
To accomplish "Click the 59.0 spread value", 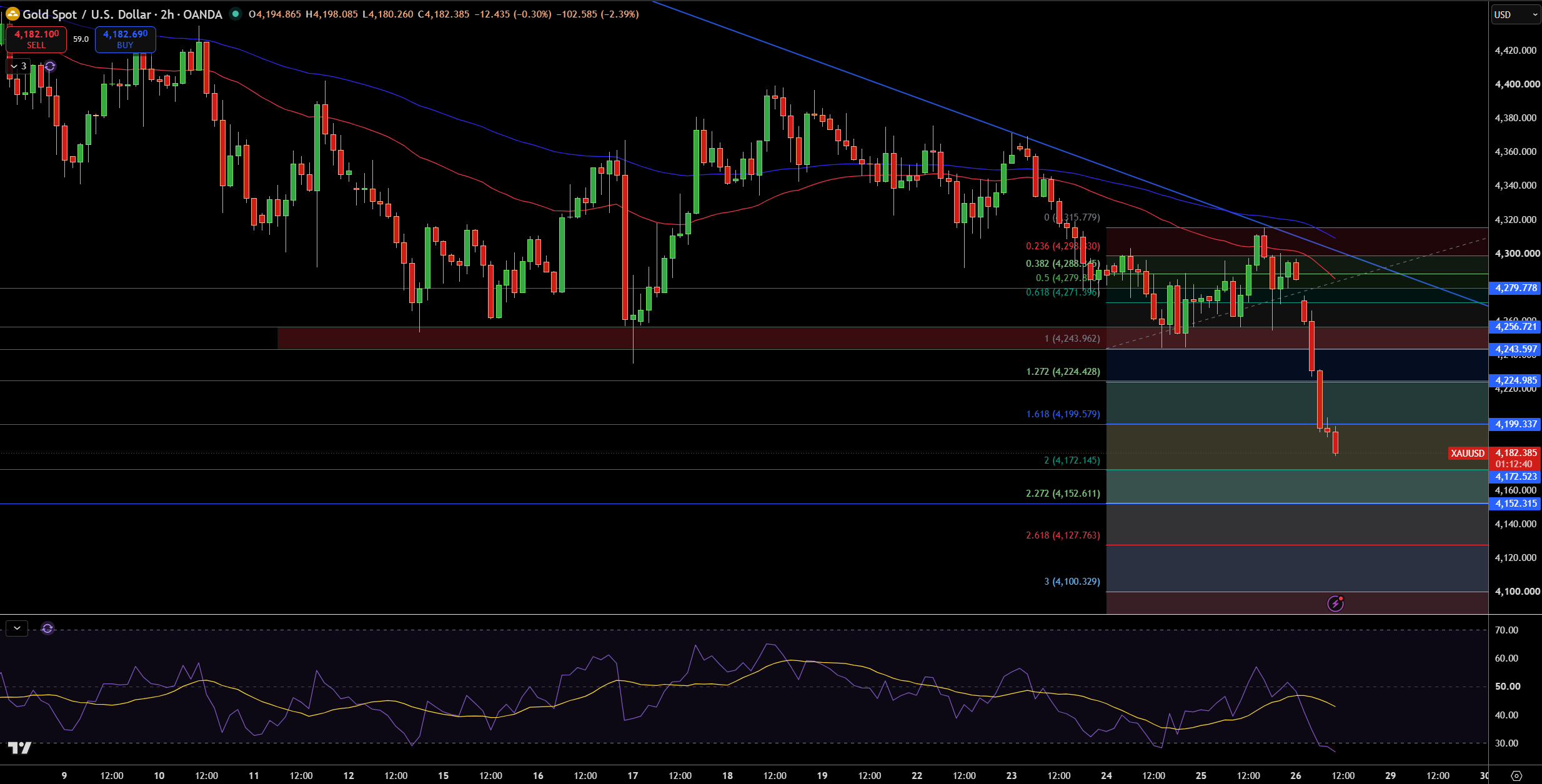I will click(x=81, y=39).
